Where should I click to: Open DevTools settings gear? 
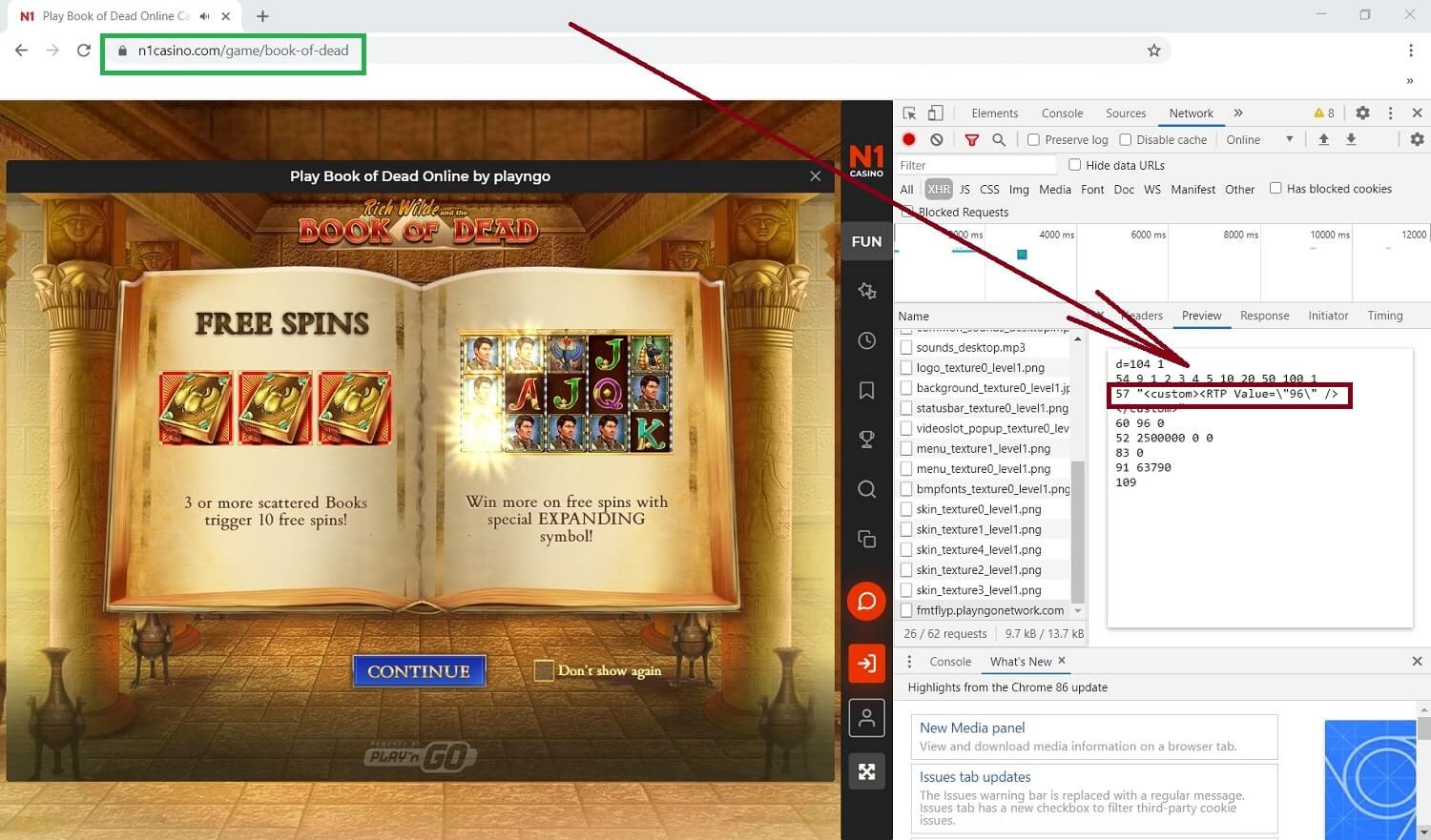coord(1362,113)
